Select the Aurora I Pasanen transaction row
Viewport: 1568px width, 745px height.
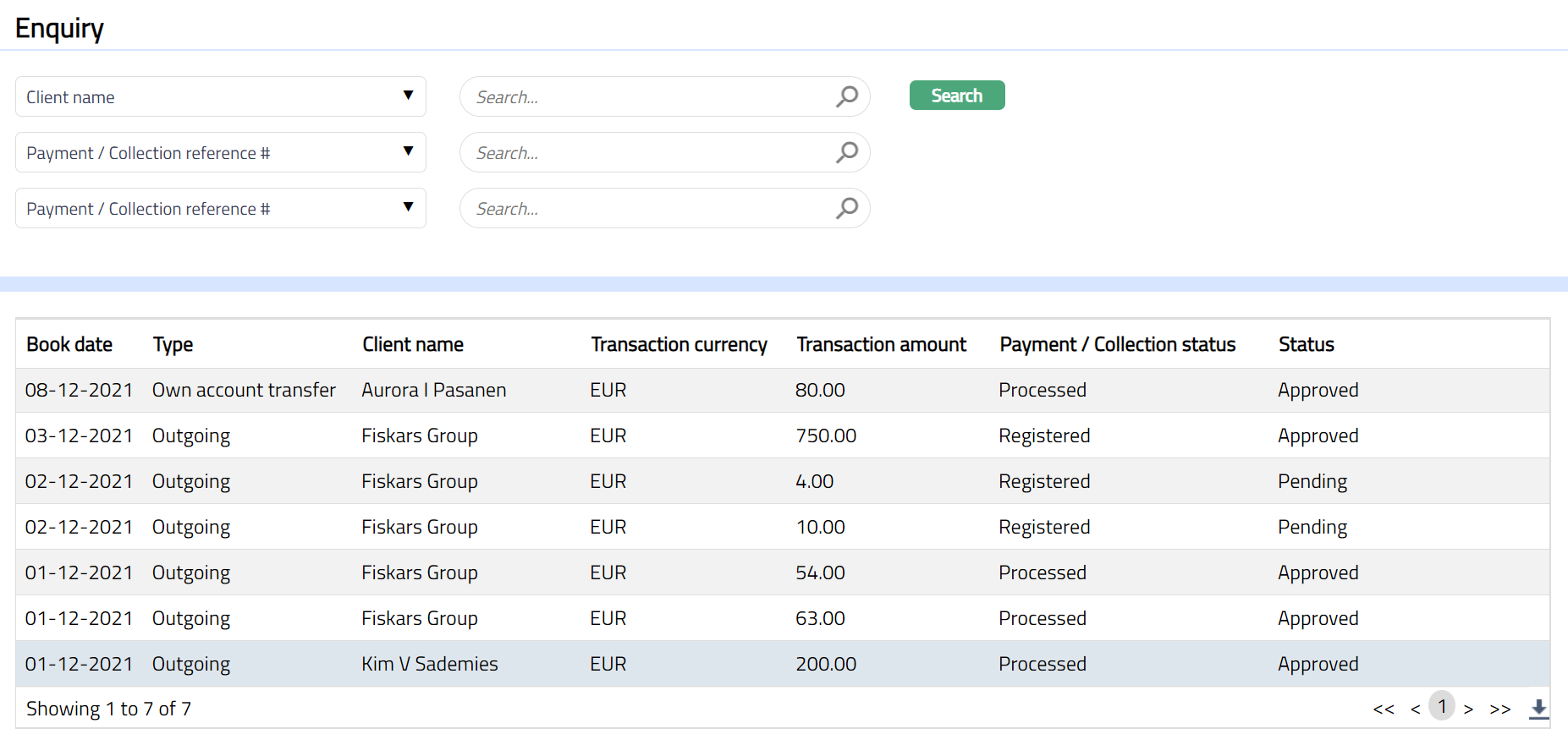tap(433, 390)
